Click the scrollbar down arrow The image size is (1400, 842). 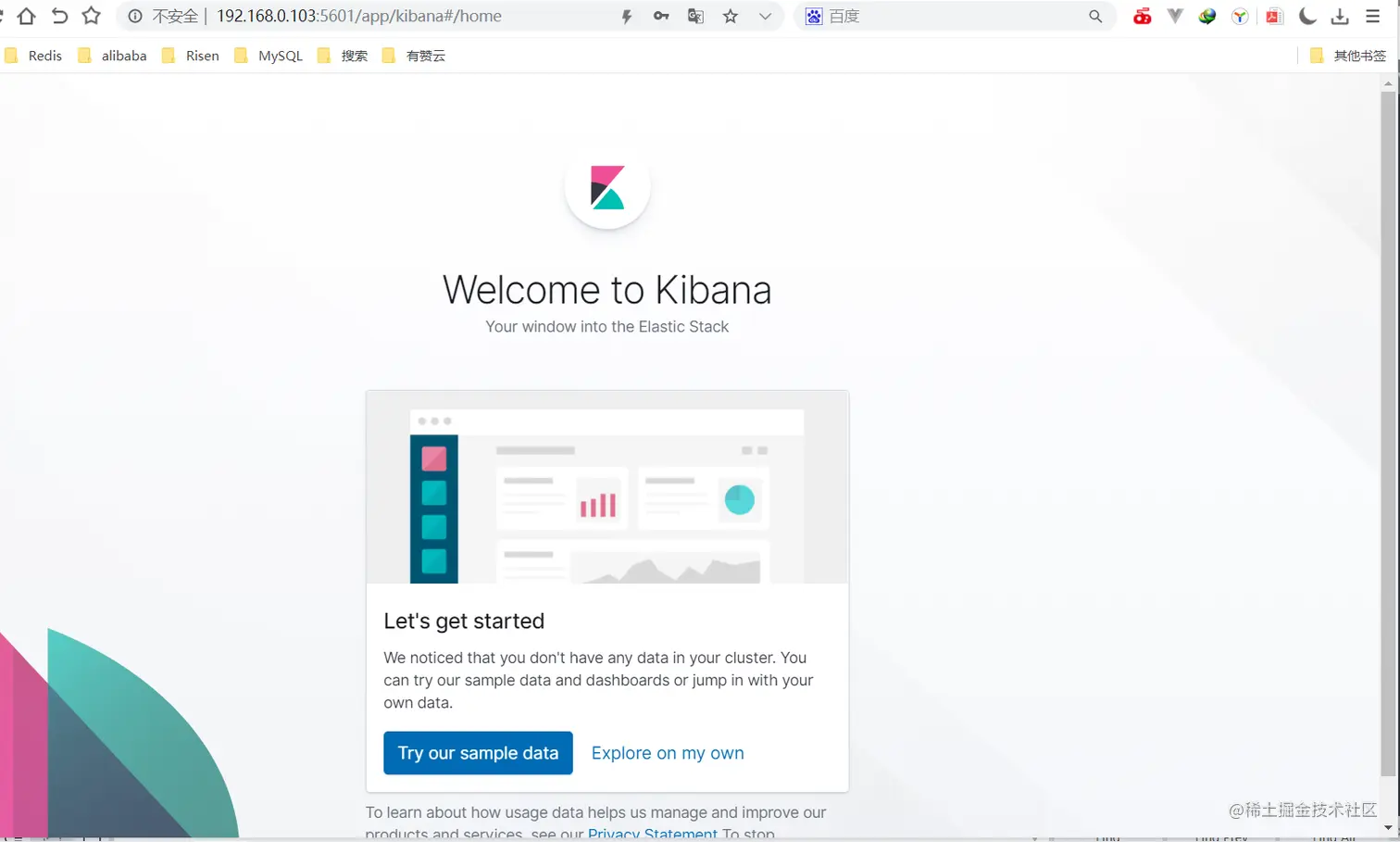1388,827
